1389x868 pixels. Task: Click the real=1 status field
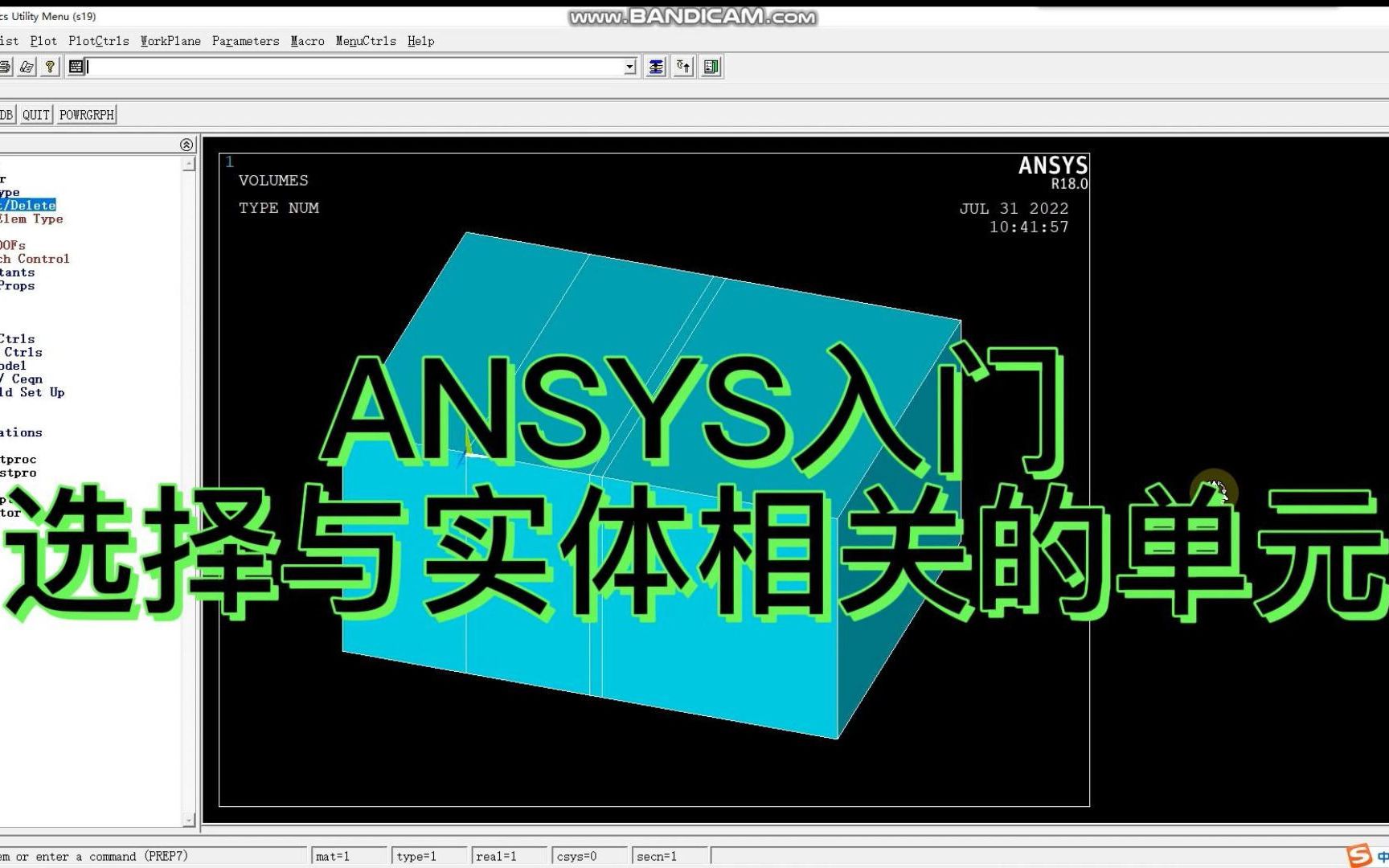tap(510, 857)
